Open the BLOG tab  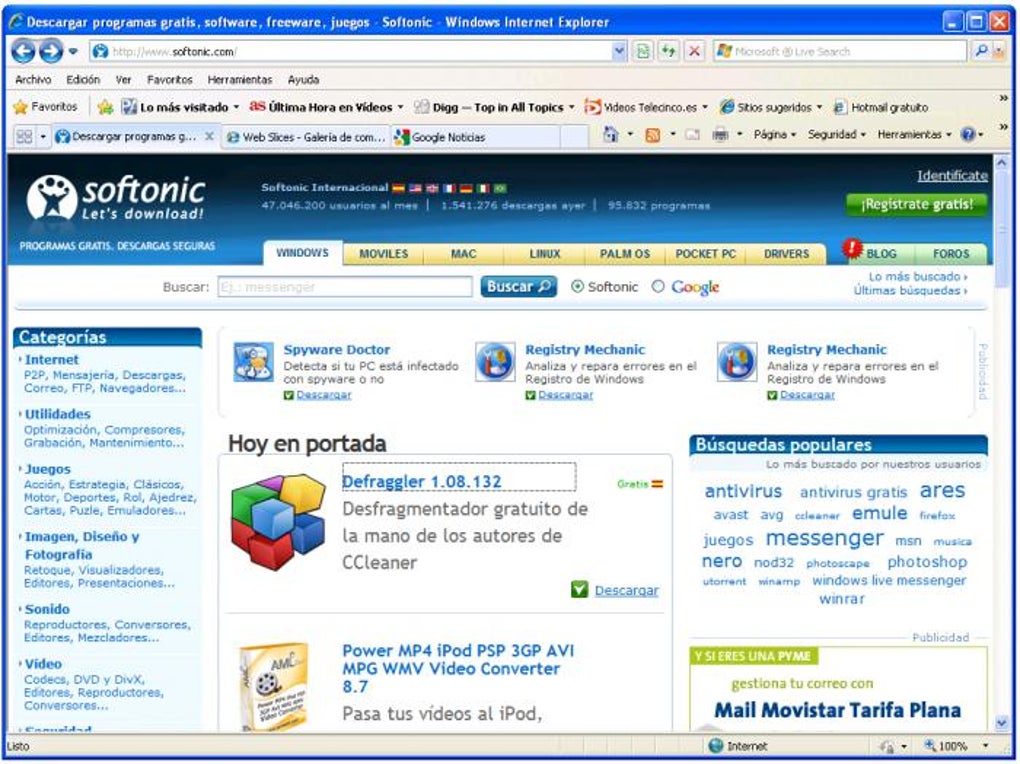[x=881, y=254]
